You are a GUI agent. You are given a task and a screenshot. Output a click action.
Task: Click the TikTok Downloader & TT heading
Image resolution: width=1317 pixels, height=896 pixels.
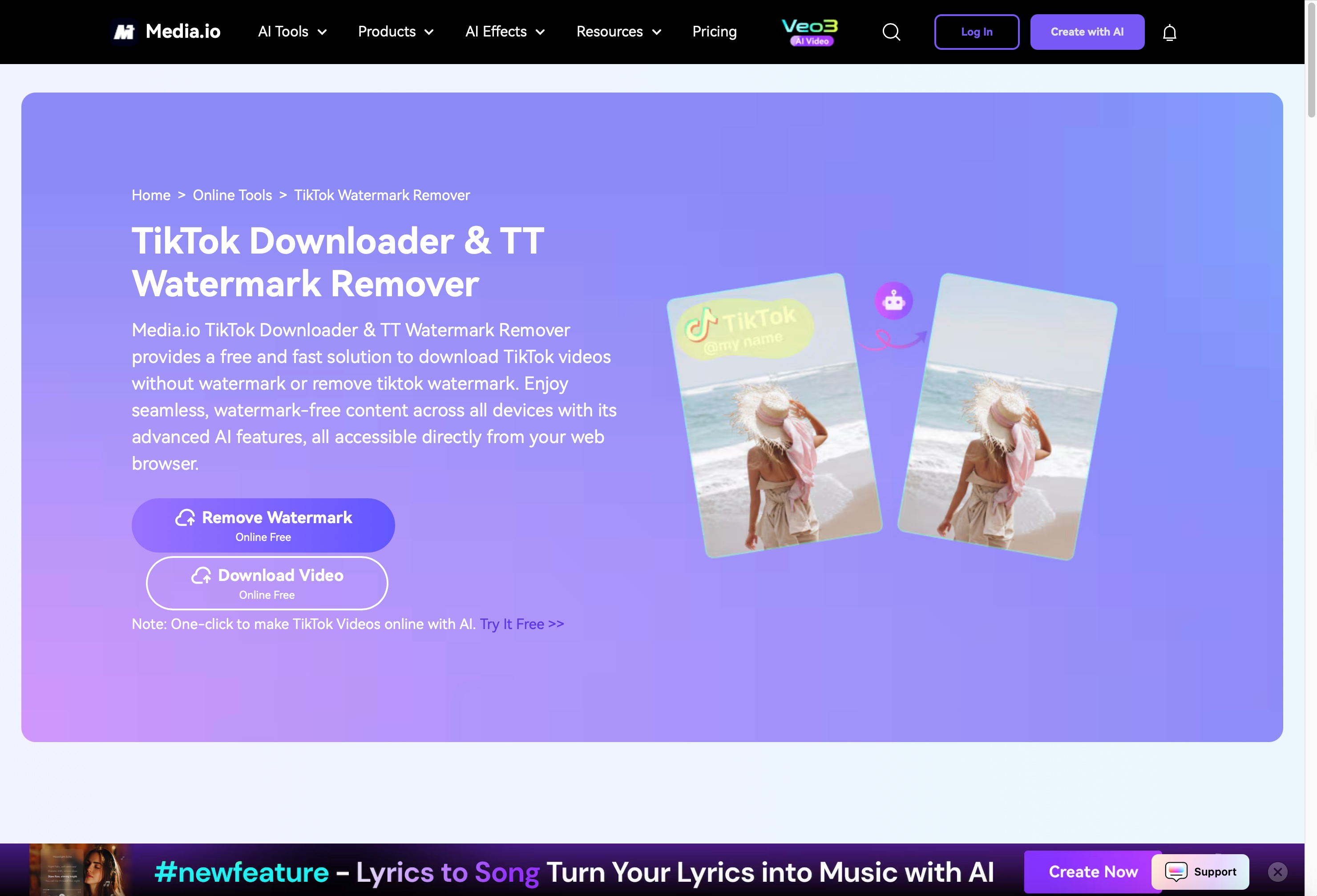point(338,262)
